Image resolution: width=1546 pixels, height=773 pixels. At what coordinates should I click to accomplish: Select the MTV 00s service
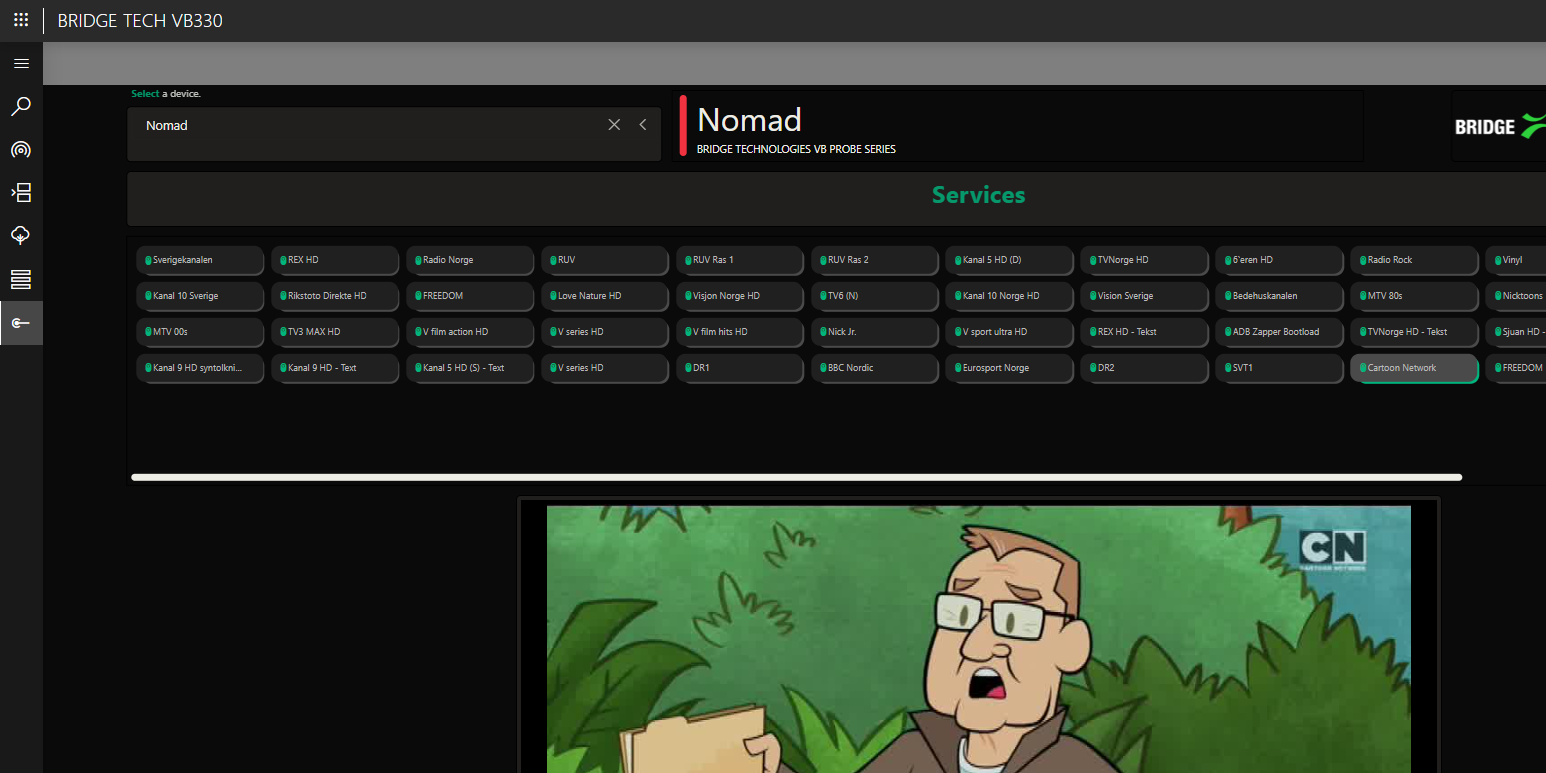[x=200, y=332]
